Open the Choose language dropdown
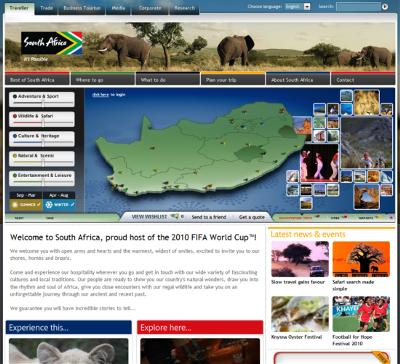Viewport: 400px width, 364px height. pos(298,6)
